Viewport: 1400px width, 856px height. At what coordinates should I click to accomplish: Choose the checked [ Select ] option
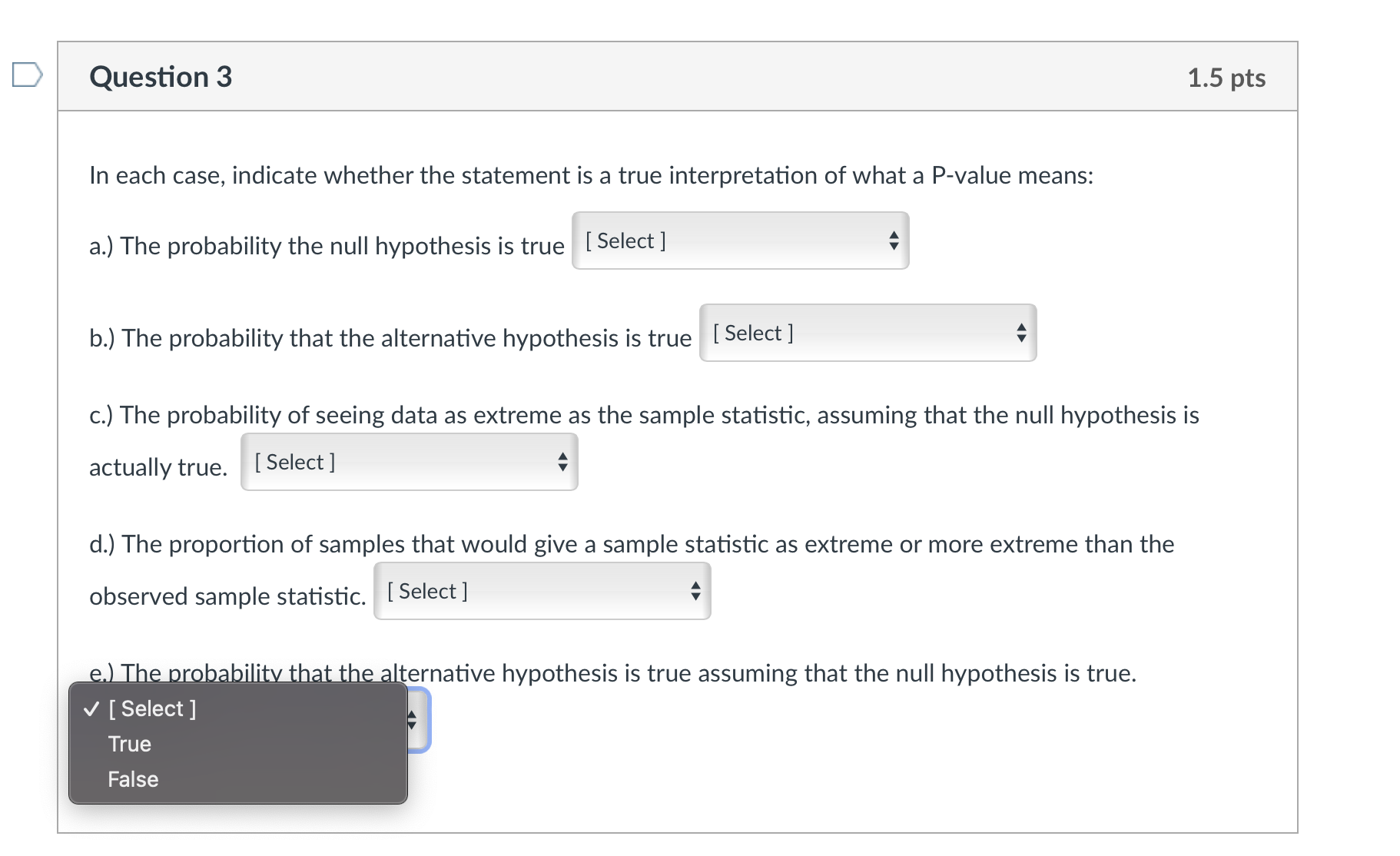pyautogui.click(x=151, y=708)
